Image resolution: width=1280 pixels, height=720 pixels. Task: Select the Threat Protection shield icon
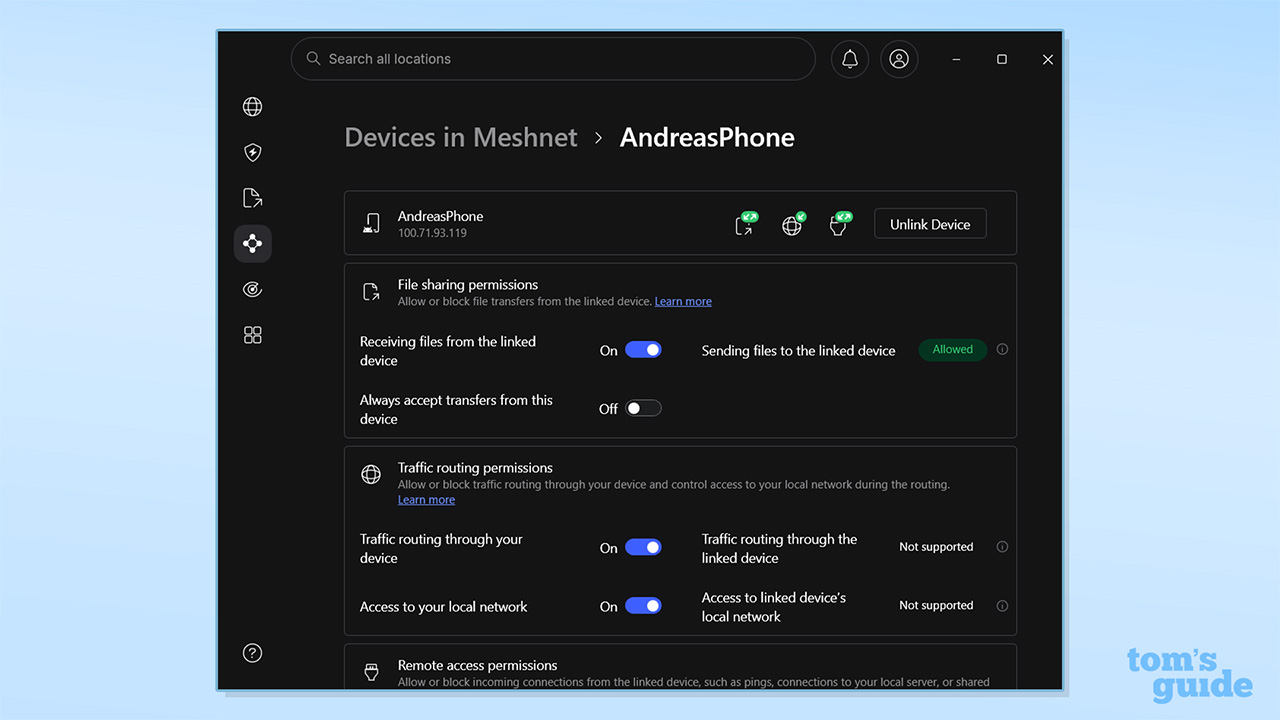(x=252, y=152)
